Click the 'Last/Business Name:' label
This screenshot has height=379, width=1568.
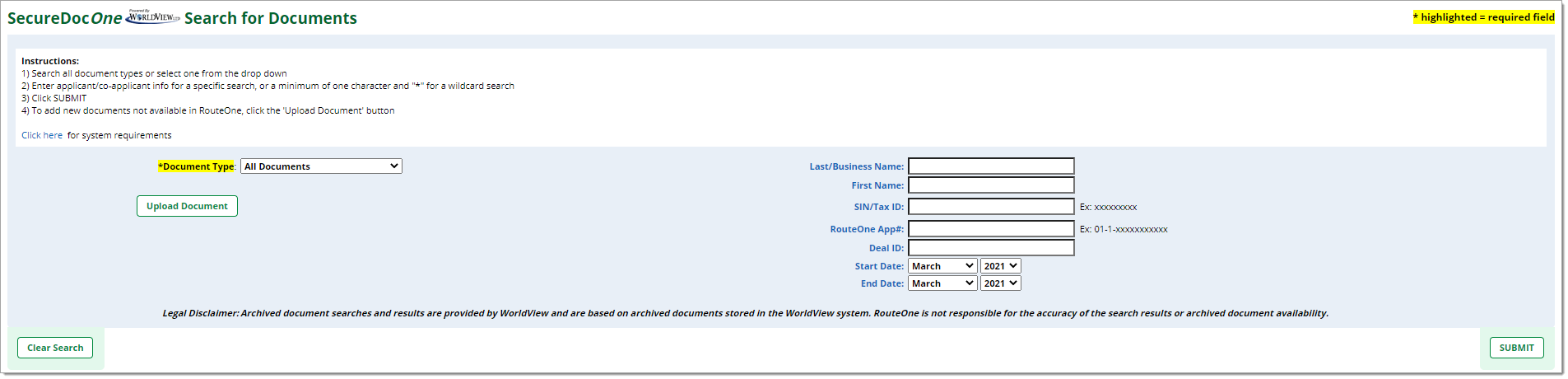pos(857,166)
